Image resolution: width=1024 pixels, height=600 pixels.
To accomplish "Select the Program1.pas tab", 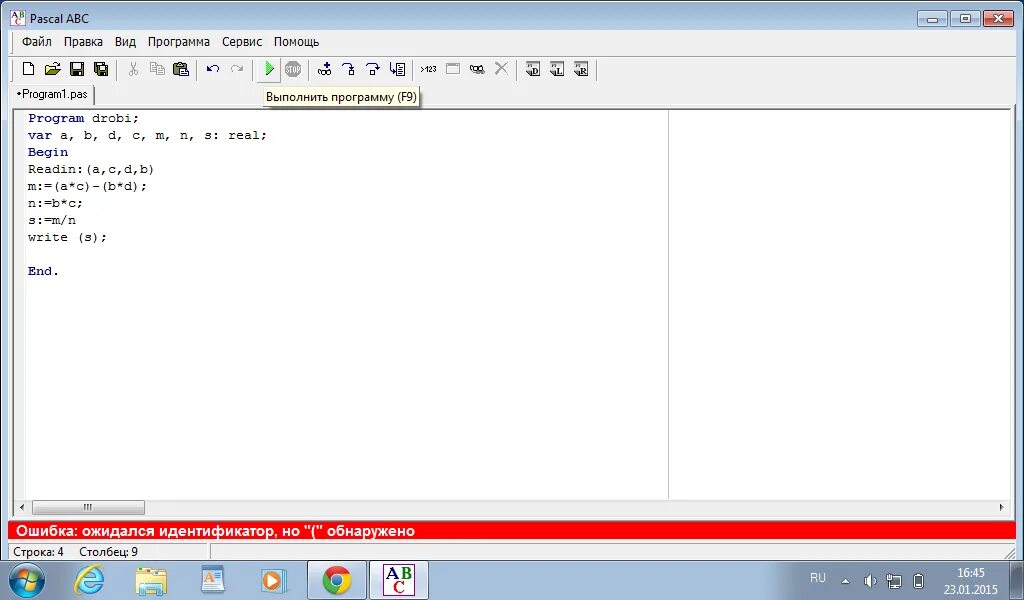I will coord(53,94).
